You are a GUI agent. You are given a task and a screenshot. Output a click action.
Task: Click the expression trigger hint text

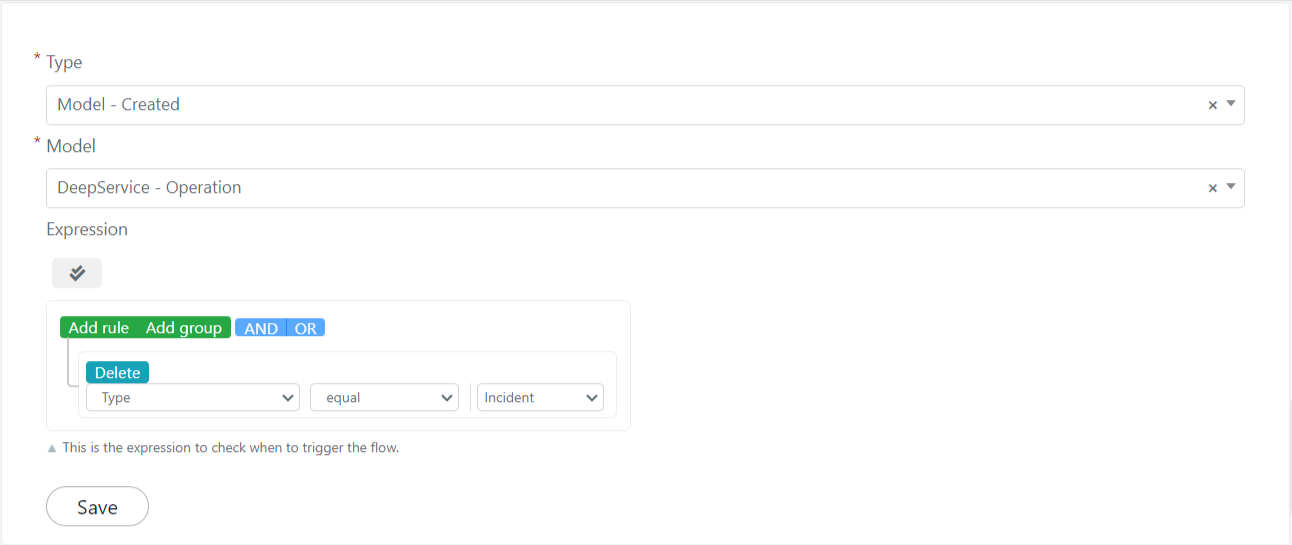(x=231, y=448)
